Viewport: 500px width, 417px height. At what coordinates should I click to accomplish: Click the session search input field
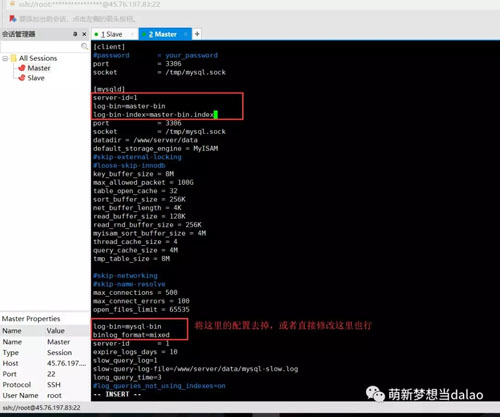coord(40,46)
